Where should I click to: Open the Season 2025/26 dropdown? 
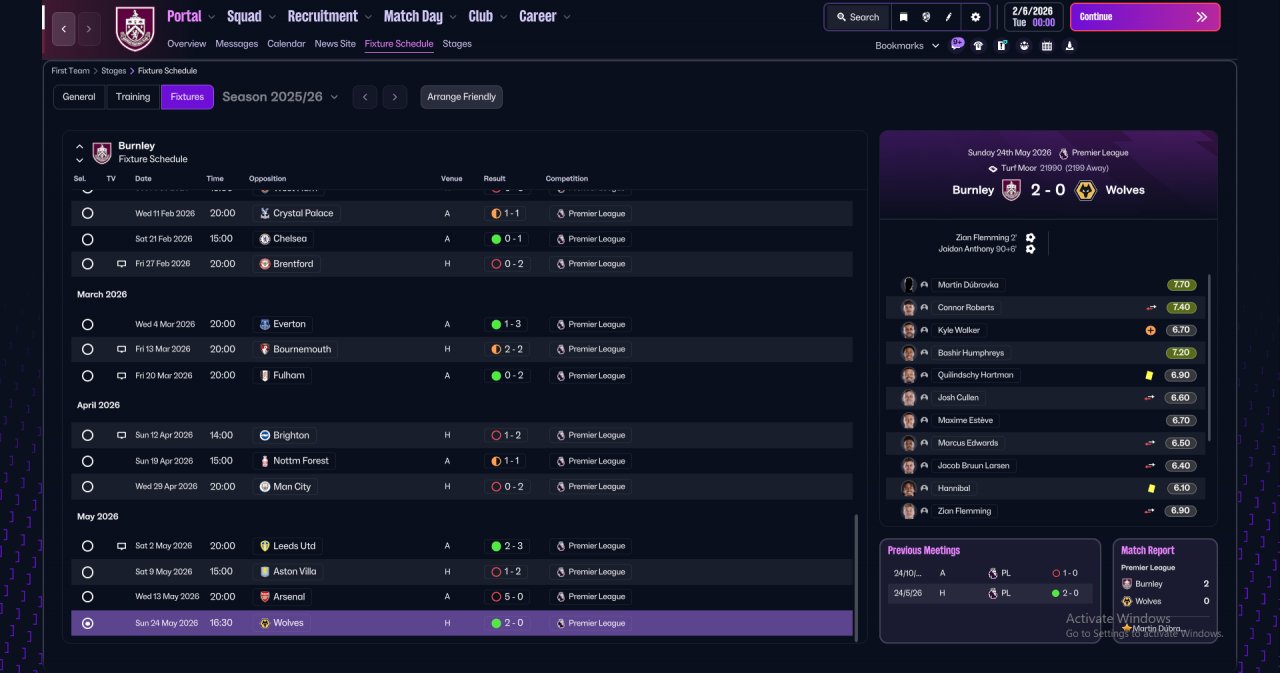point(280,97)
